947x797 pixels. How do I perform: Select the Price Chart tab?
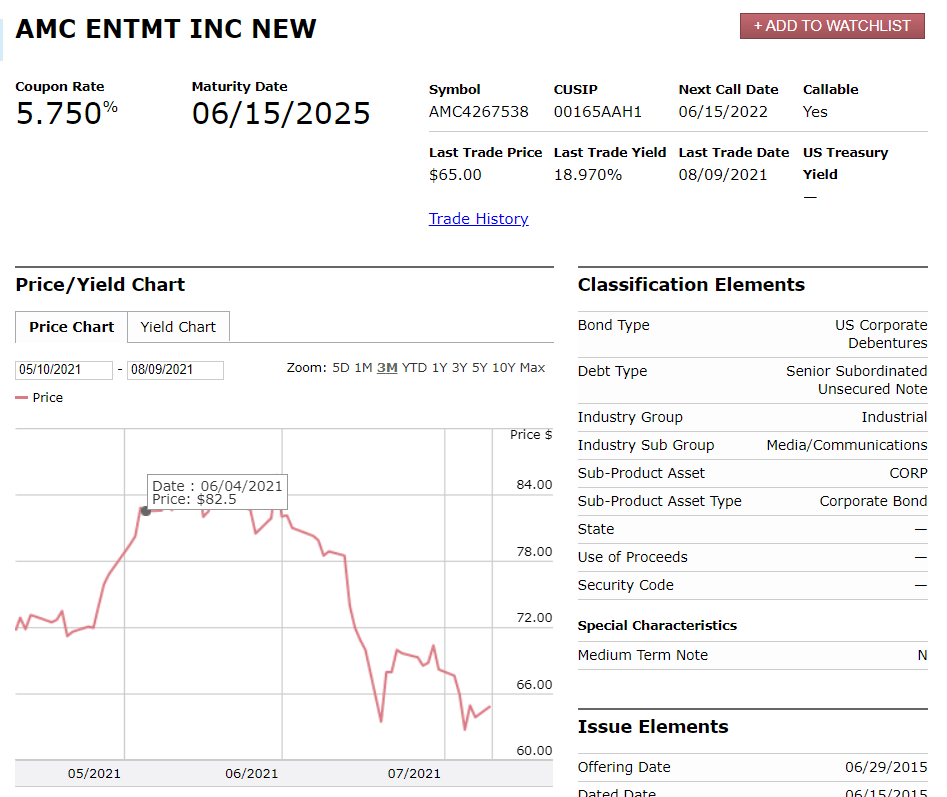71,327
